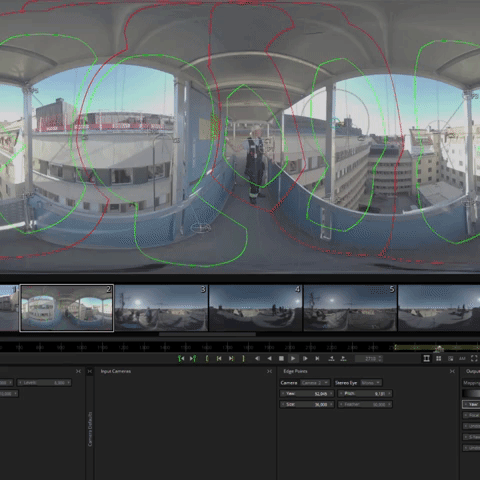Viewport: 480px width, 480px height.
Task: Click the Input Cameras panel title
Action: [116, 371]
